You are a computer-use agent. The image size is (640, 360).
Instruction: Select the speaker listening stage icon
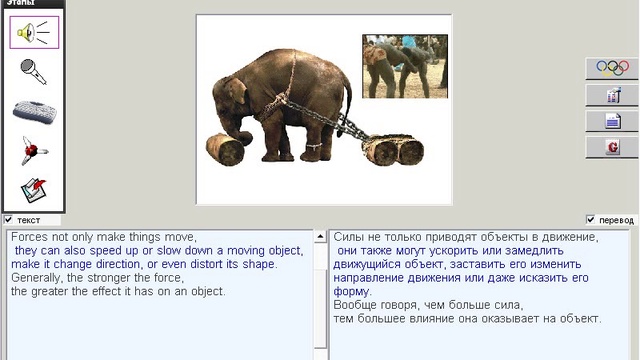[x=34, y=32]
